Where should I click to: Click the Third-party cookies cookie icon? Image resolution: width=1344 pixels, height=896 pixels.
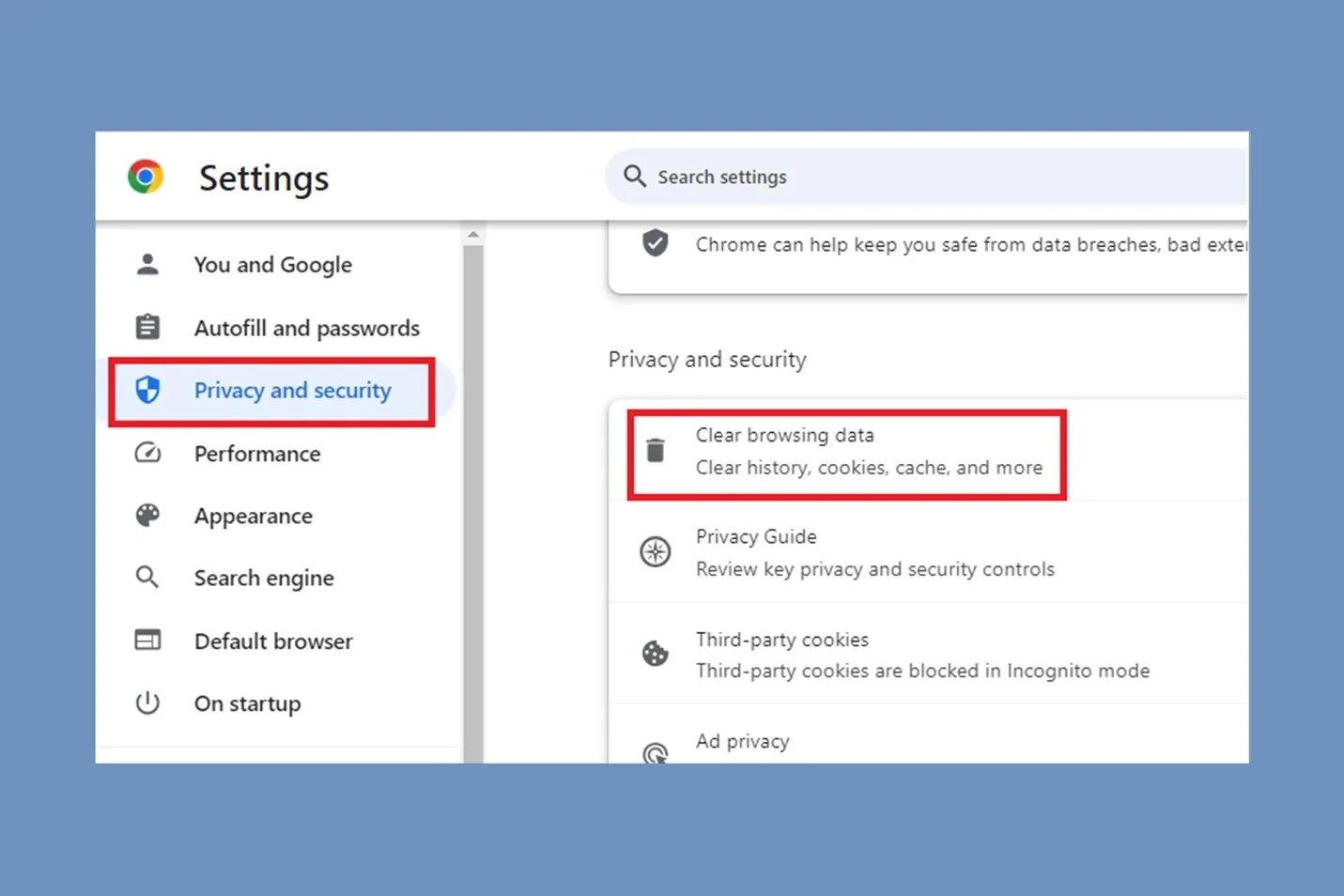656,654
